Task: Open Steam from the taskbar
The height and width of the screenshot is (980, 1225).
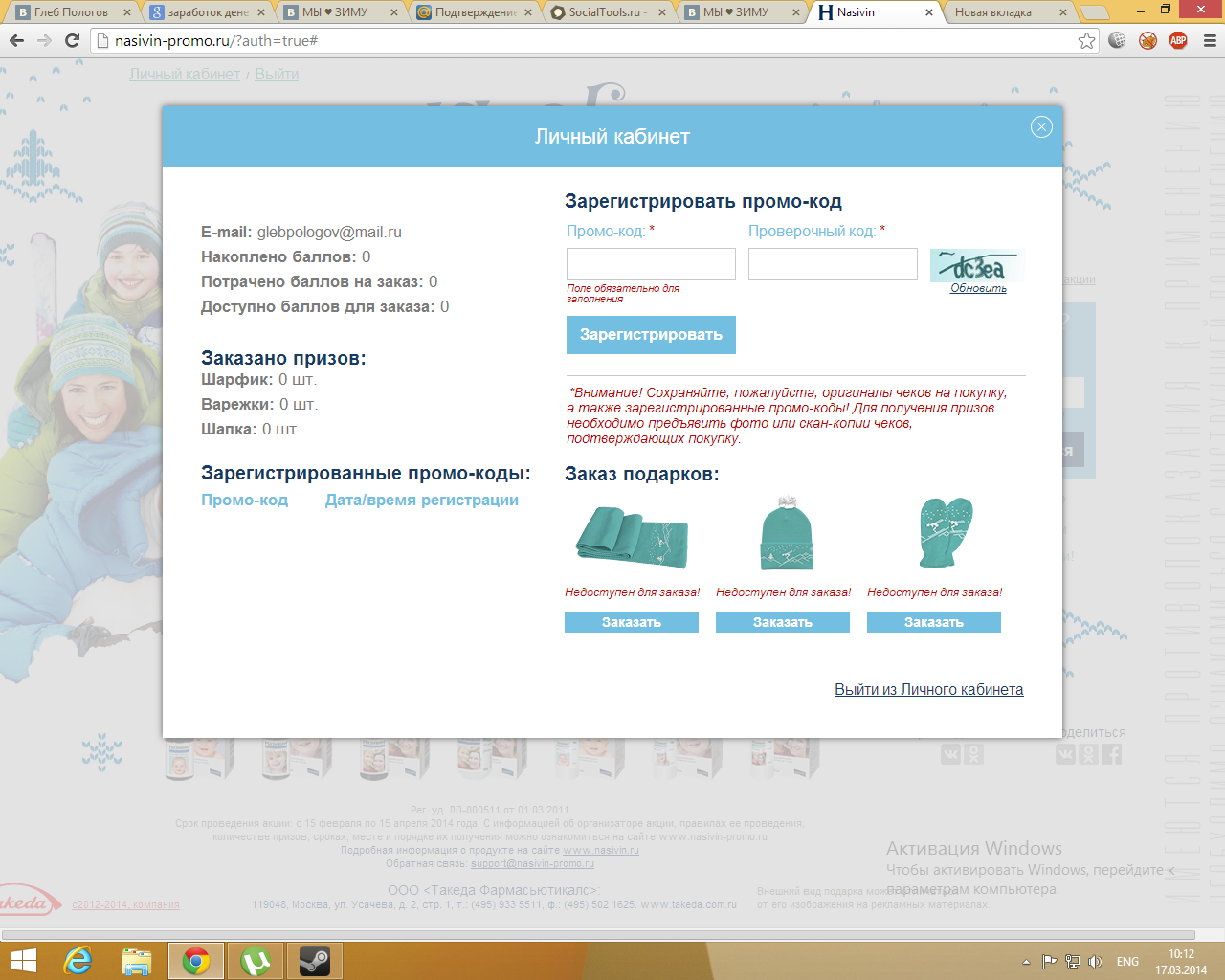Action: click(314, 961)
